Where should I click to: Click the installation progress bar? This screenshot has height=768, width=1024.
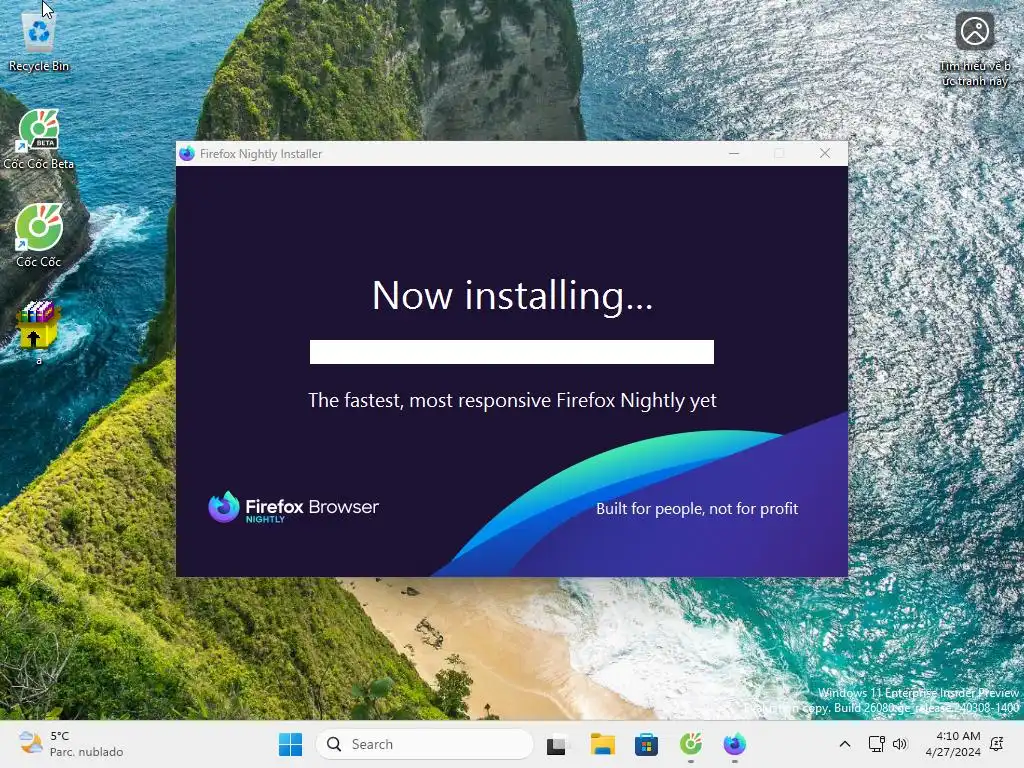pyautogui.click(x=511, y=352)
